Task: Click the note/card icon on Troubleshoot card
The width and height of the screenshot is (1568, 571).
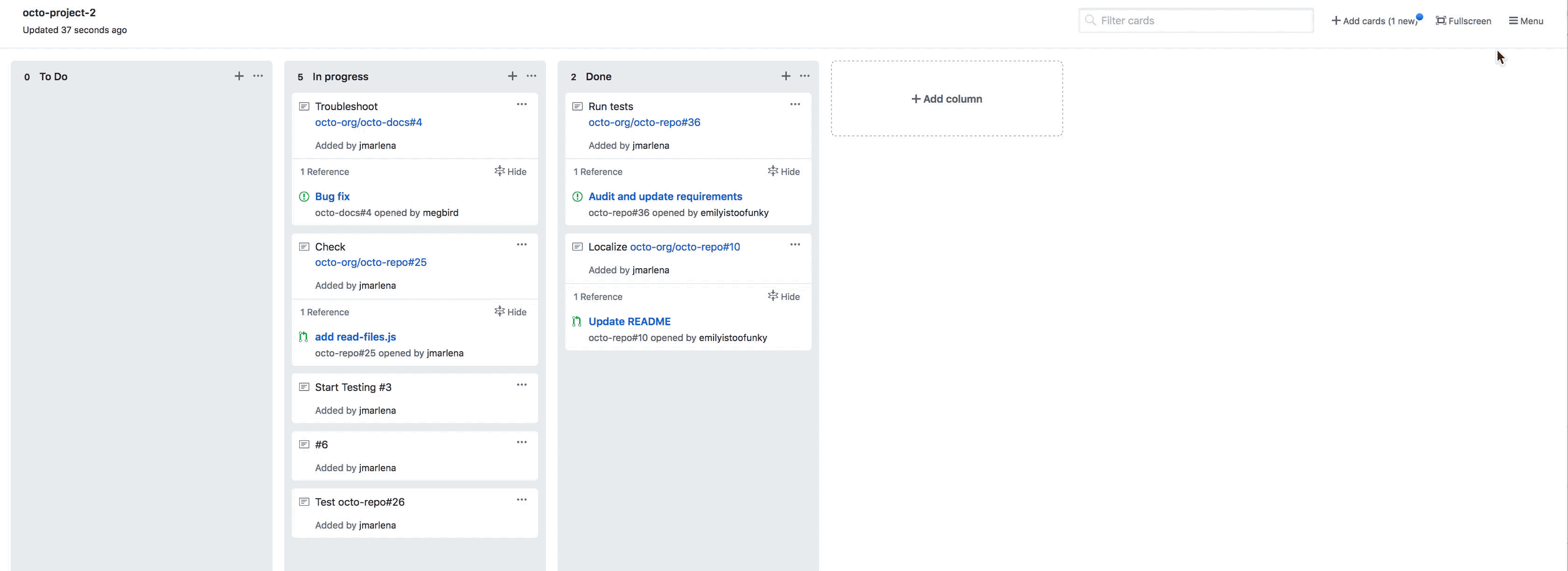Action: (x=304, y=106)
